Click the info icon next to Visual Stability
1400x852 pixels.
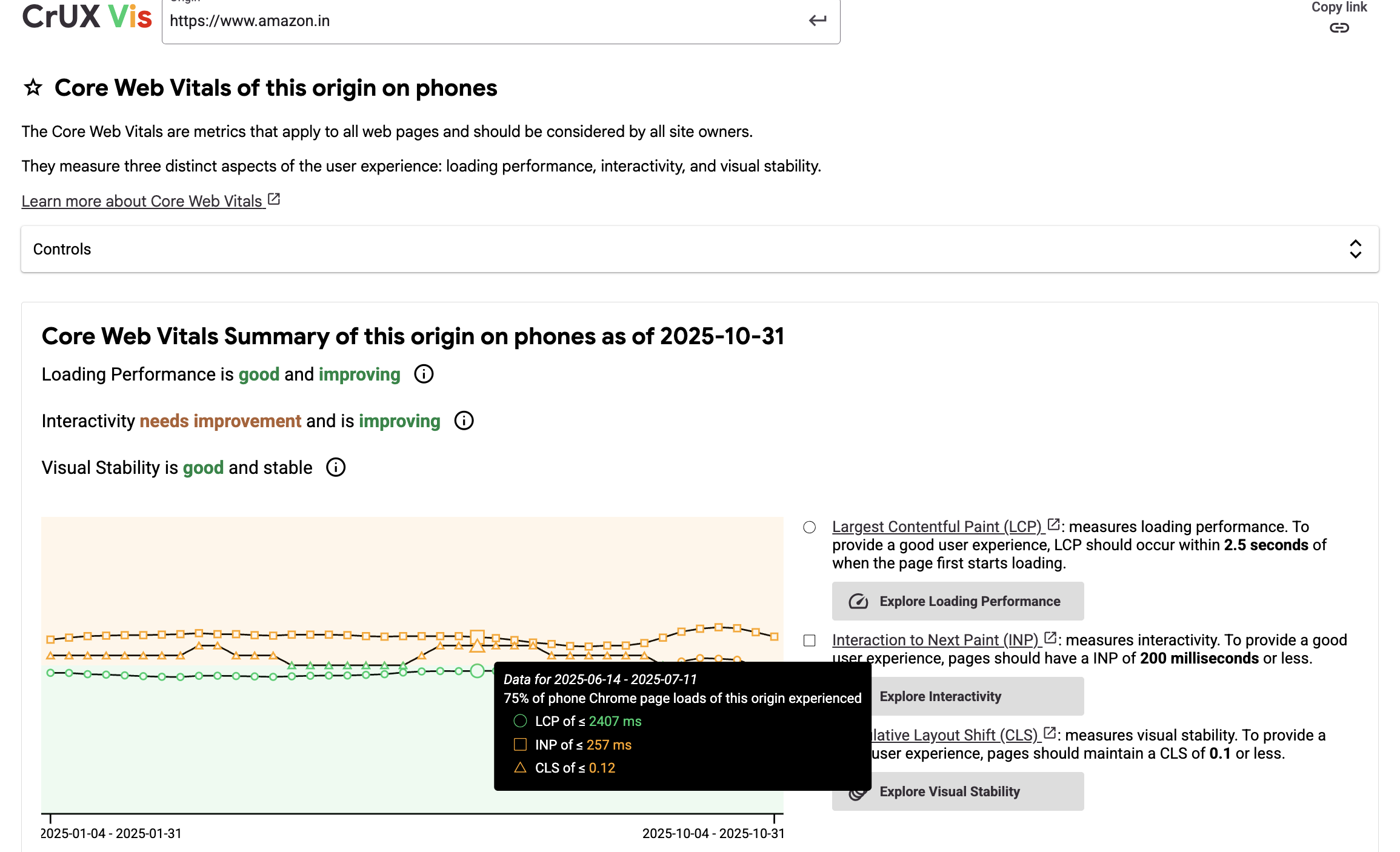(336, 467)
